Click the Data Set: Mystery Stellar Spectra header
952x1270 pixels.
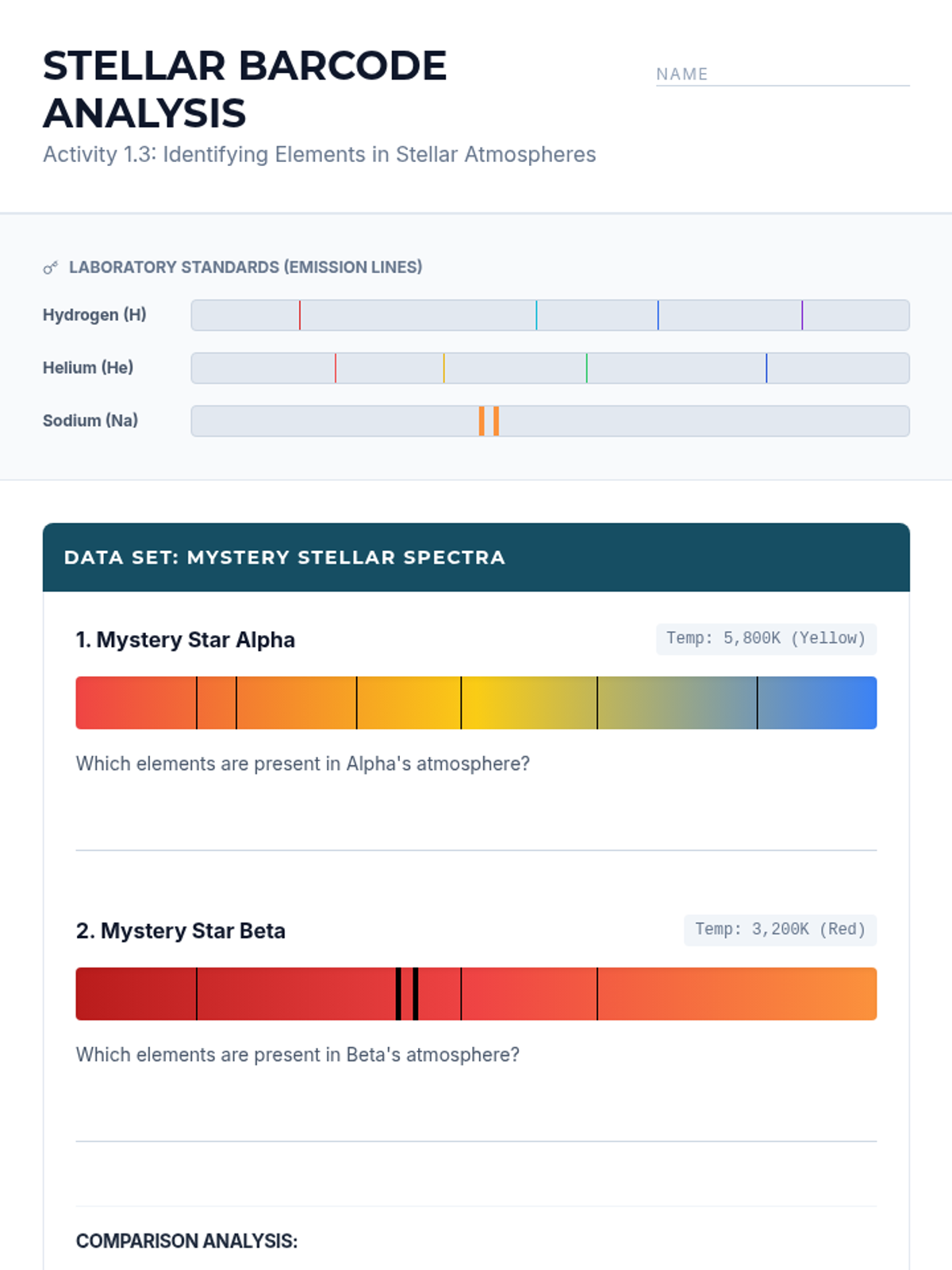point(285,557)
